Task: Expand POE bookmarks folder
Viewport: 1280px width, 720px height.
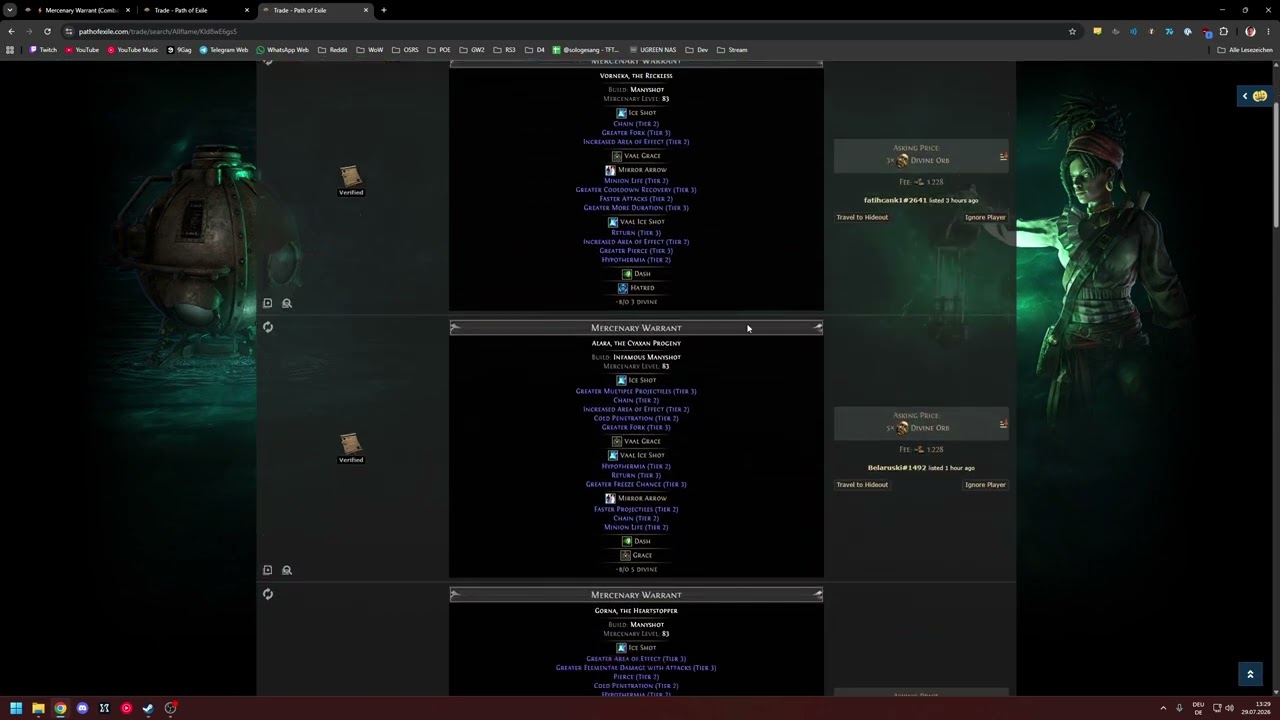Action: point(439,49)
